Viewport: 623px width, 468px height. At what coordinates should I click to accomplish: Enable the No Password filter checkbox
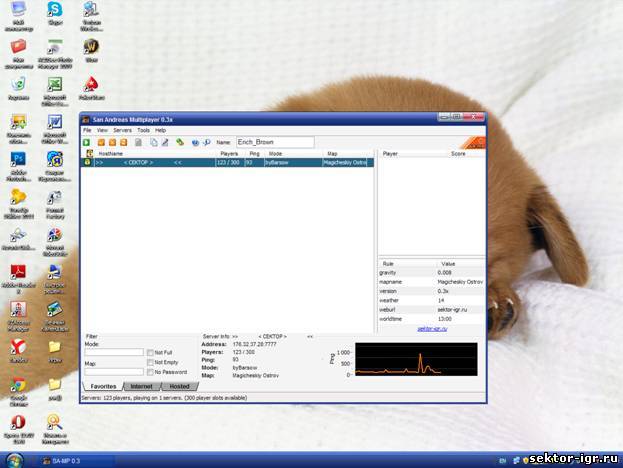point(150,372)
